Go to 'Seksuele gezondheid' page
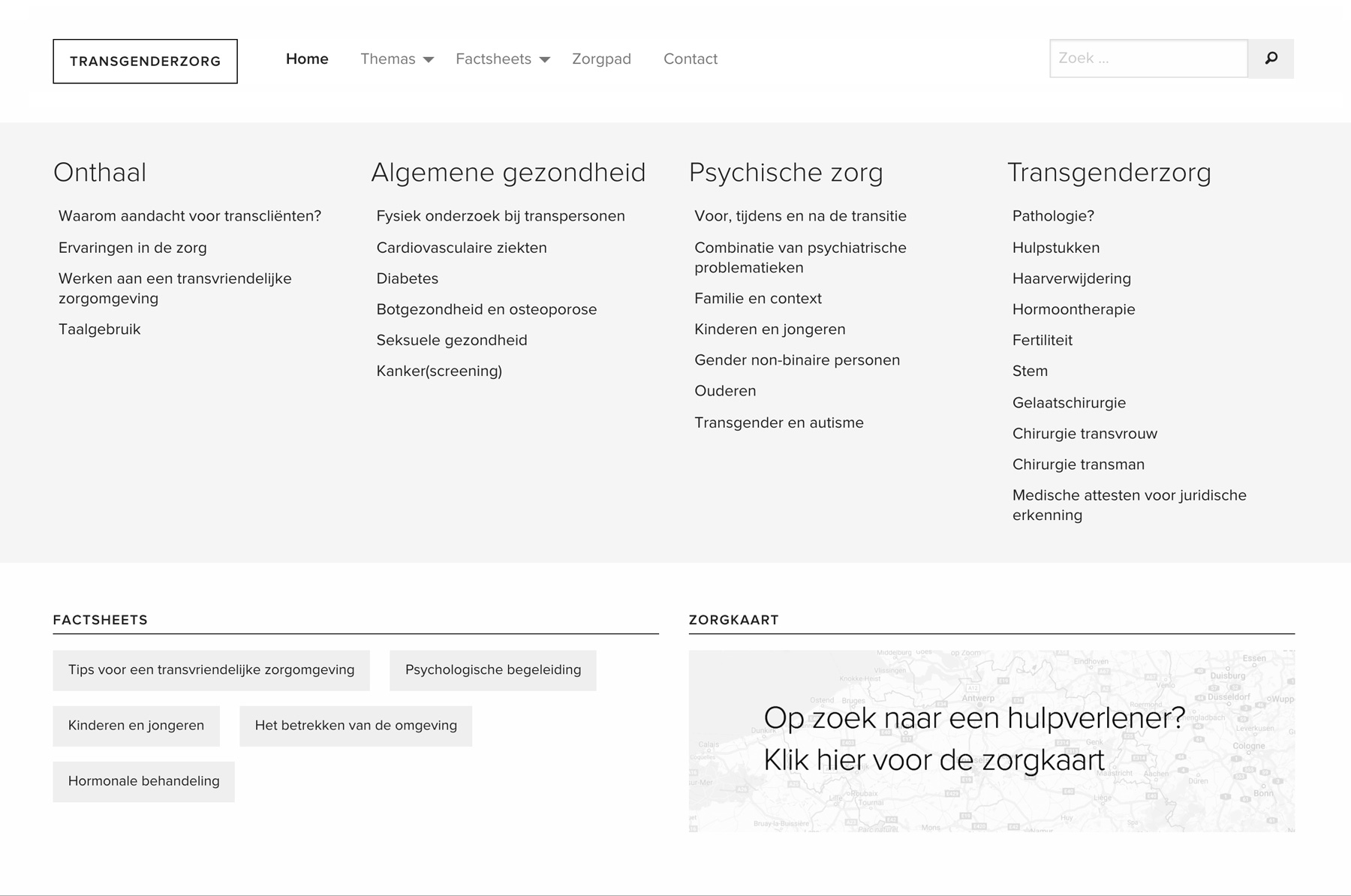The height and width of the screenshot is (896, 1351). tap(452, 340)
